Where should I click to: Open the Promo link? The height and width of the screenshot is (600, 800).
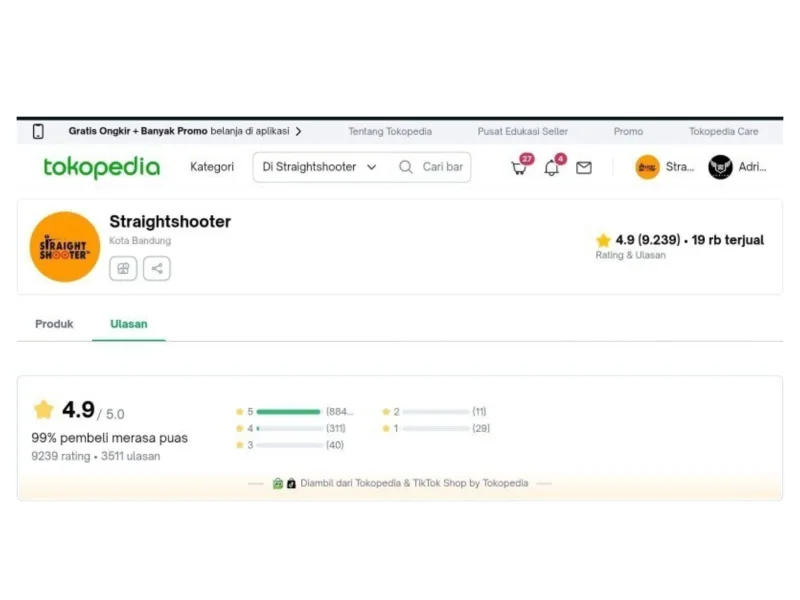pyautogui.click(x=628, y=131)
